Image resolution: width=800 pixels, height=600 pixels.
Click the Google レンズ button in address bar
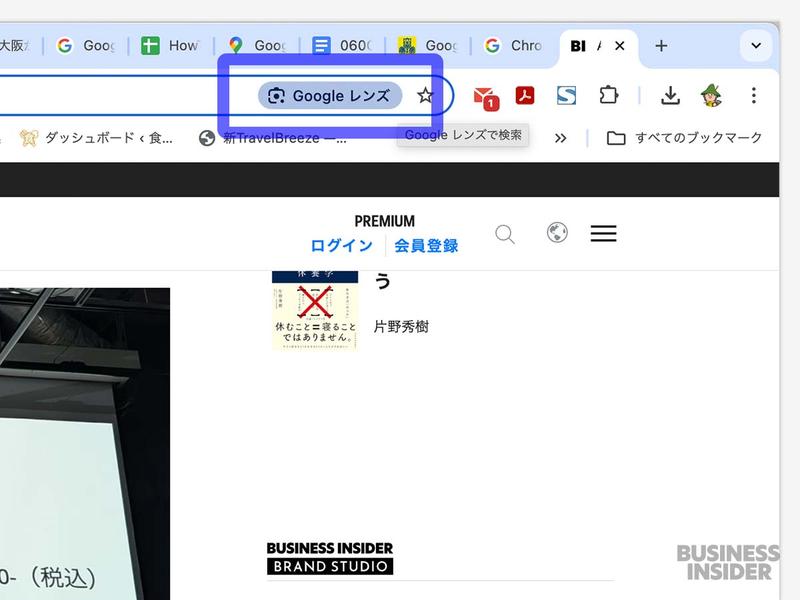330,95
